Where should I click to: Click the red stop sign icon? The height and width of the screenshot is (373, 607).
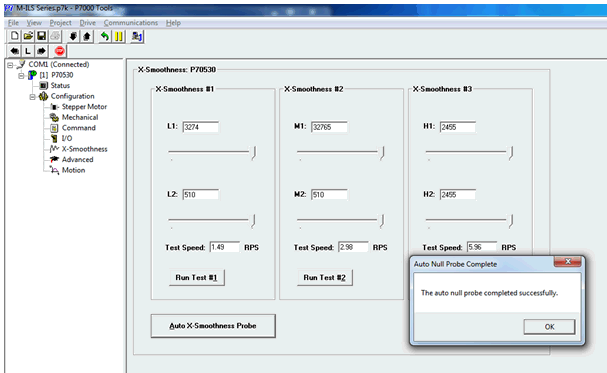point(60,51)
